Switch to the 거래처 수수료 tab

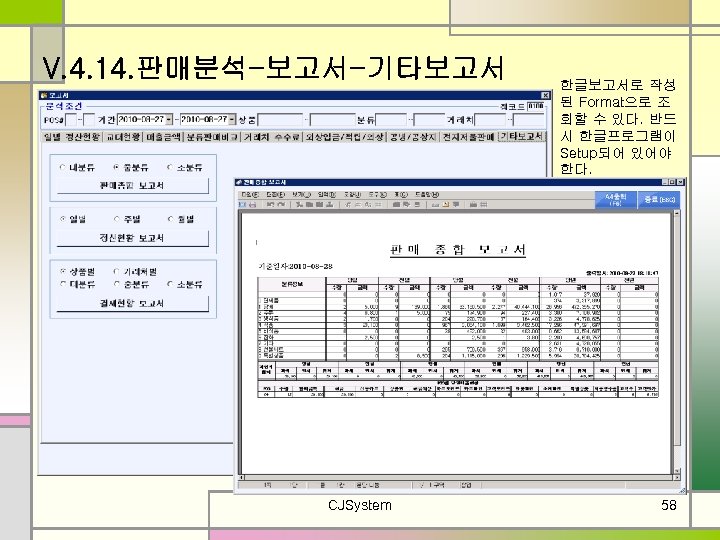(271, 137)
